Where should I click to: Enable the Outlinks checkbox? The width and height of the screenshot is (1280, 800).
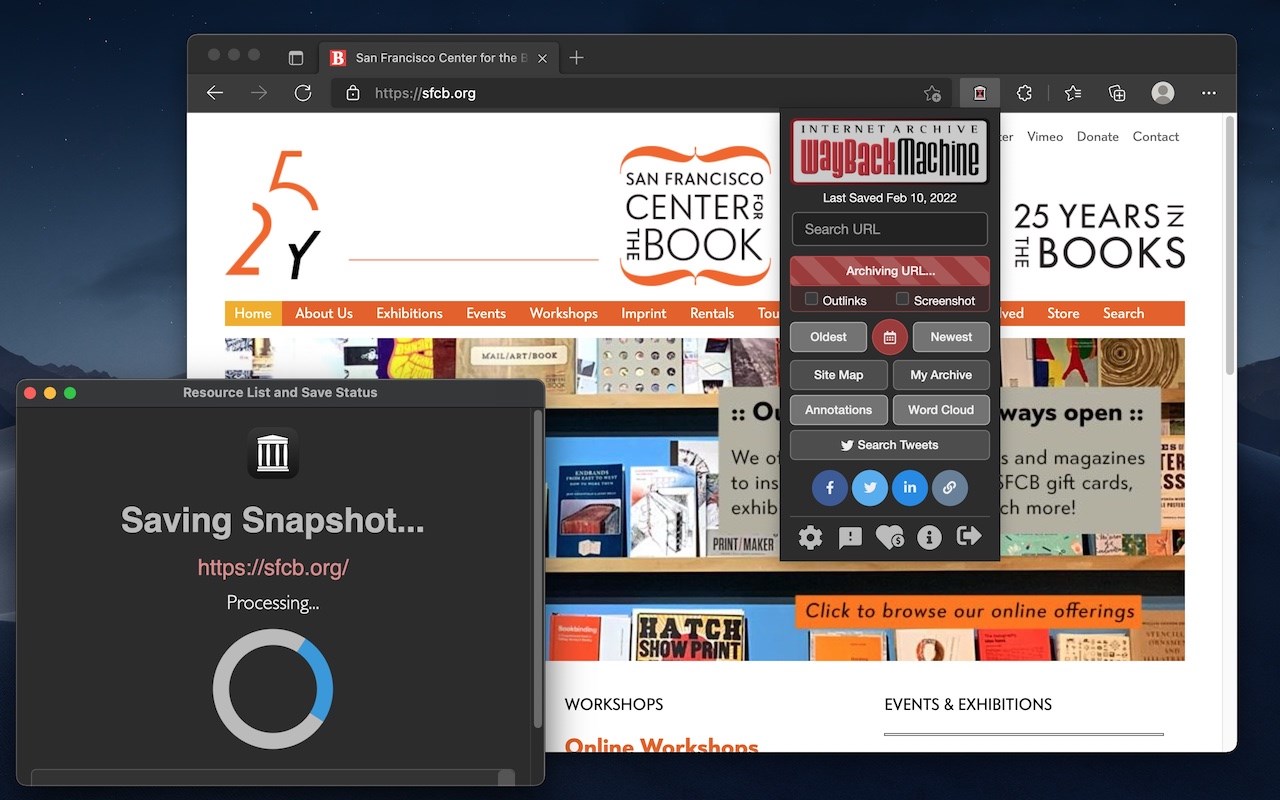[812, 299]
